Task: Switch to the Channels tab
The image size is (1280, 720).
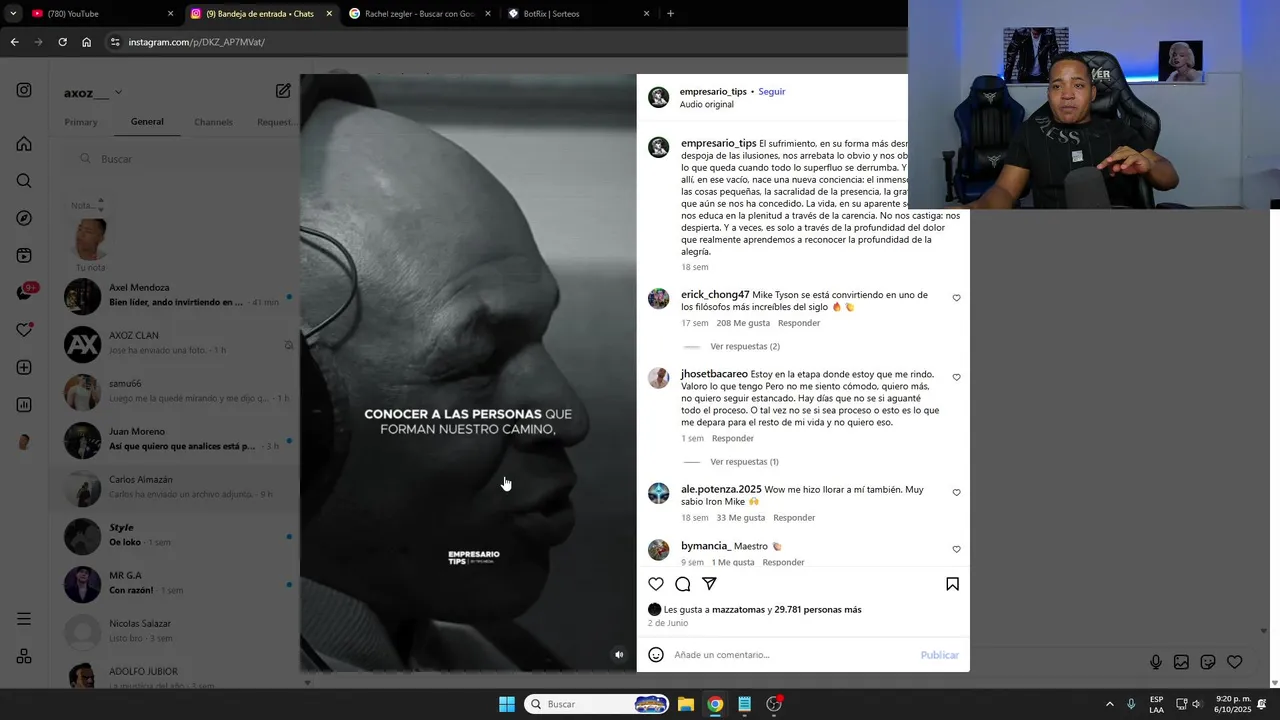Action: pyautogui.click(x=213, y=122)
